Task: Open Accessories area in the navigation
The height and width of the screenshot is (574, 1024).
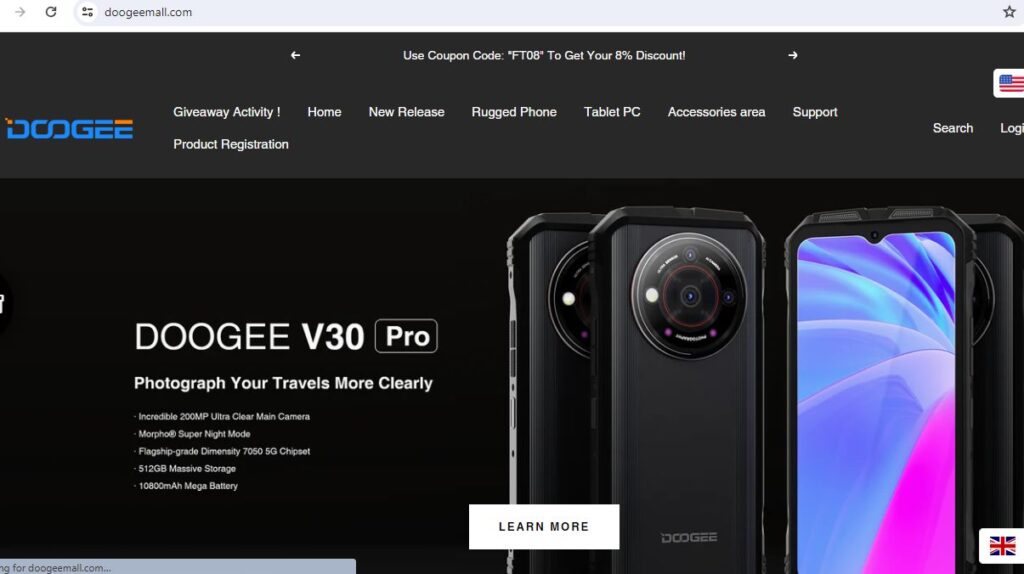Action: pyautogui.click(x=716, y=112)
